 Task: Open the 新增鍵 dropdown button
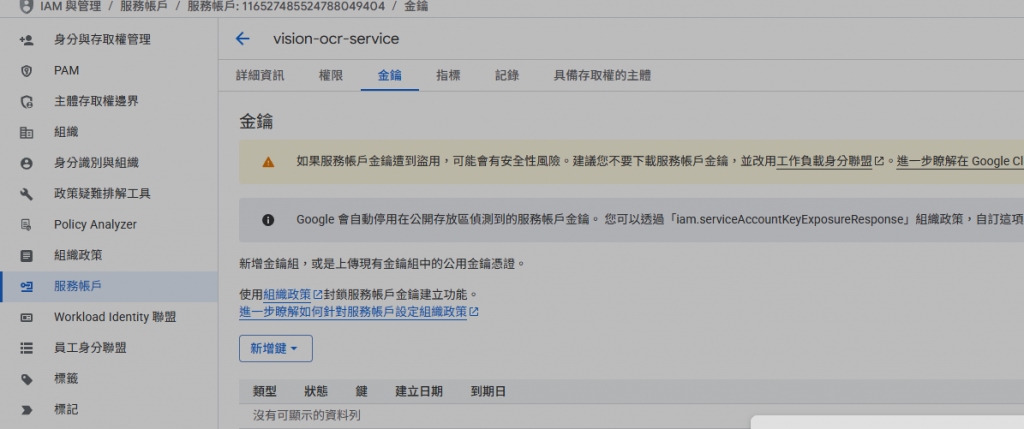click(276, 349)
